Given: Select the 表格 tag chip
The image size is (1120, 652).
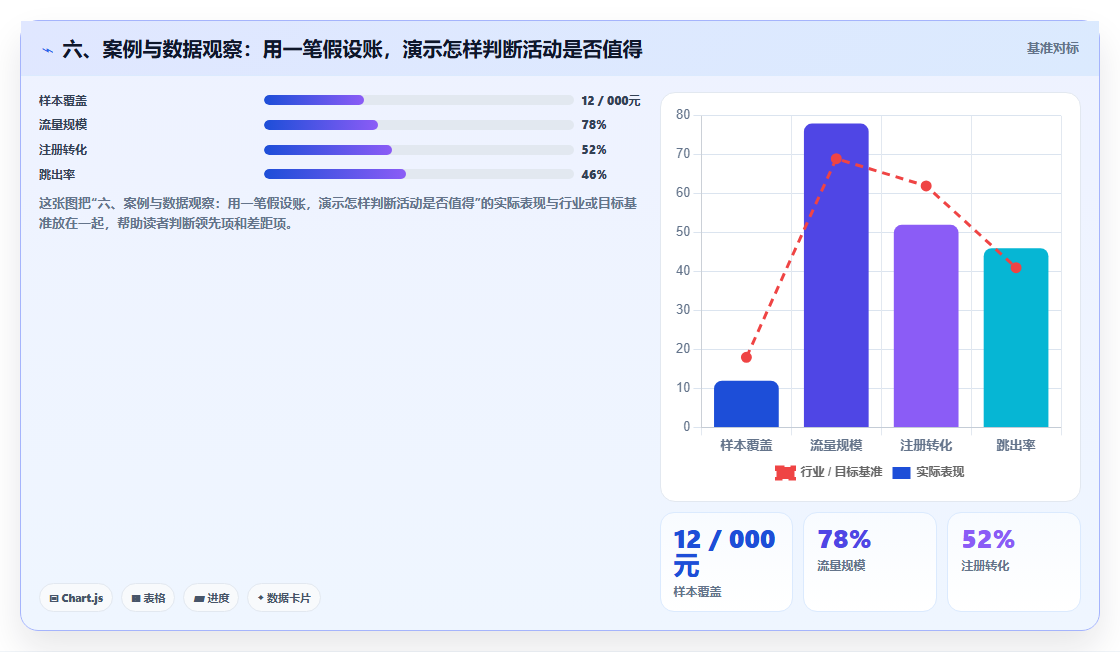Looking at the screenshot, I should (148, 598).
